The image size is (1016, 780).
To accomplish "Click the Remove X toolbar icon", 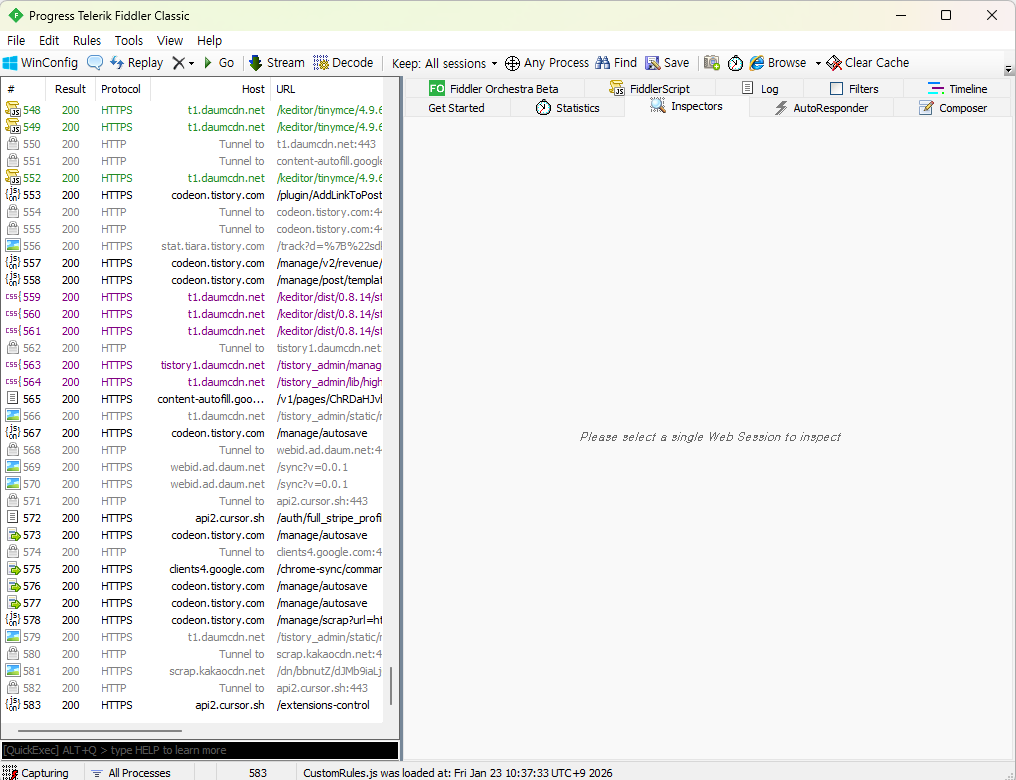I will pyautogui.click(x=179, y=63).
